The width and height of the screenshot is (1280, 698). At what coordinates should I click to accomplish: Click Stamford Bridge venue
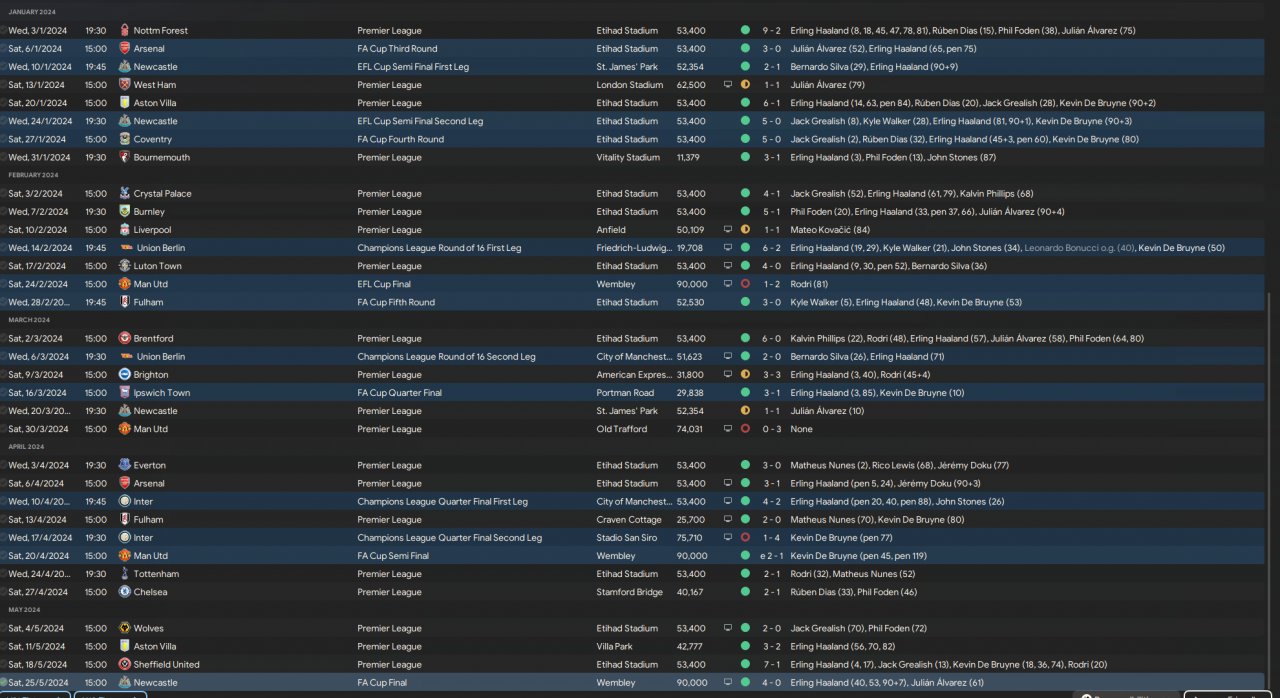pos(629,592)
